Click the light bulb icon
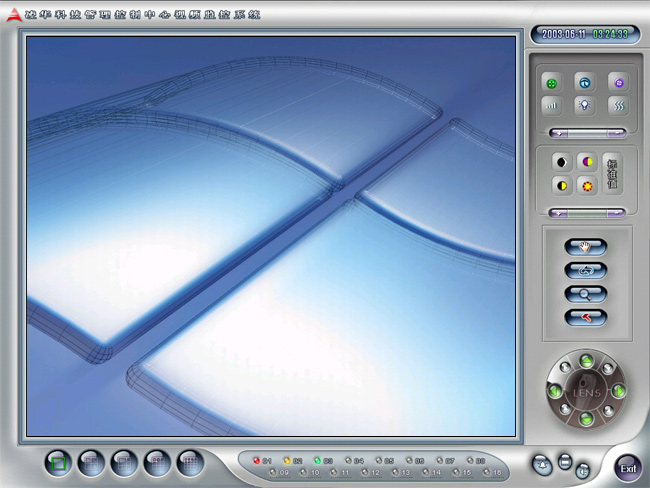Viewport: 650px width, 488px height. [584, 104]
